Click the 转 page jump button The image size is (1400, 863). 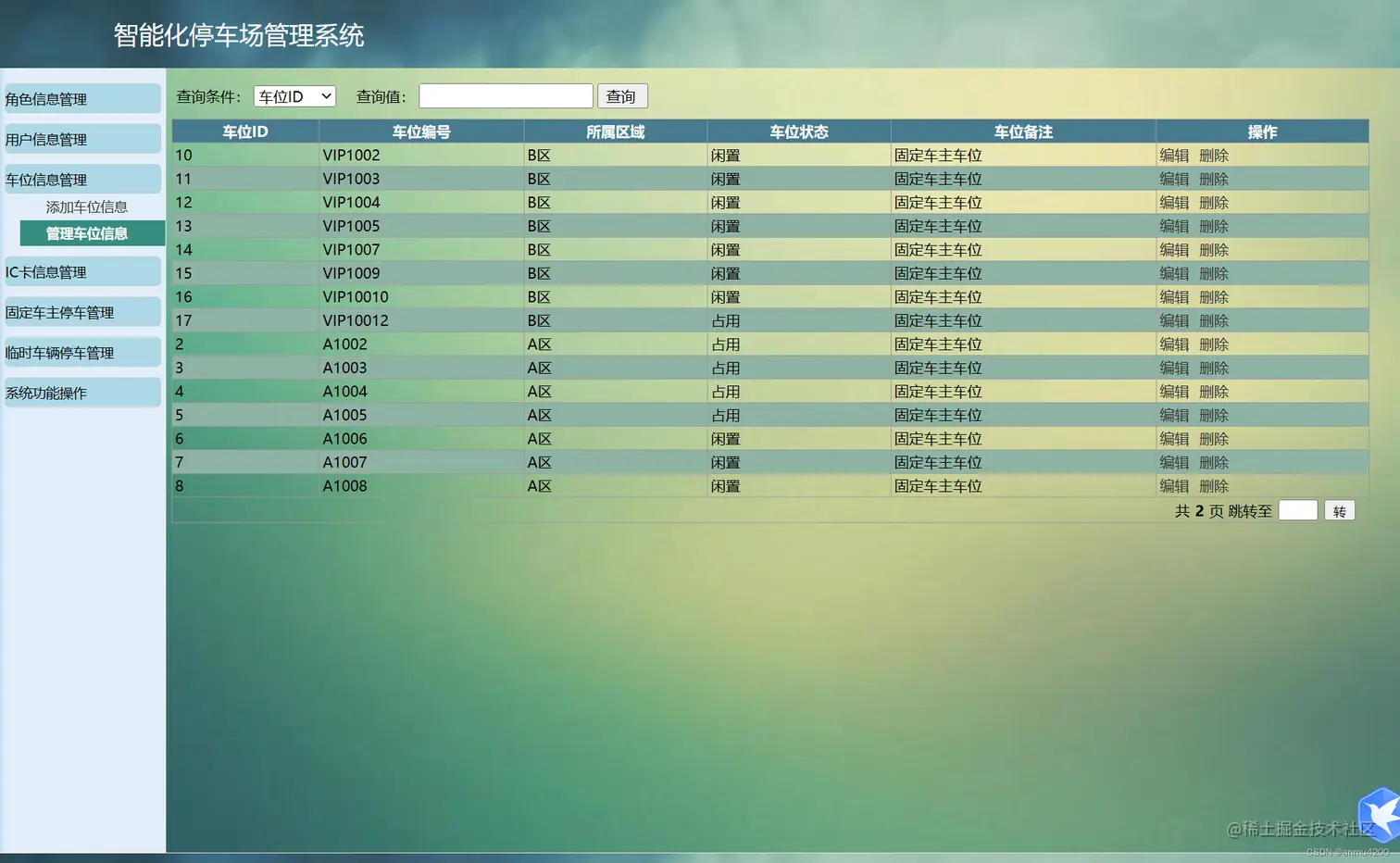click(x=1340, y=511)
